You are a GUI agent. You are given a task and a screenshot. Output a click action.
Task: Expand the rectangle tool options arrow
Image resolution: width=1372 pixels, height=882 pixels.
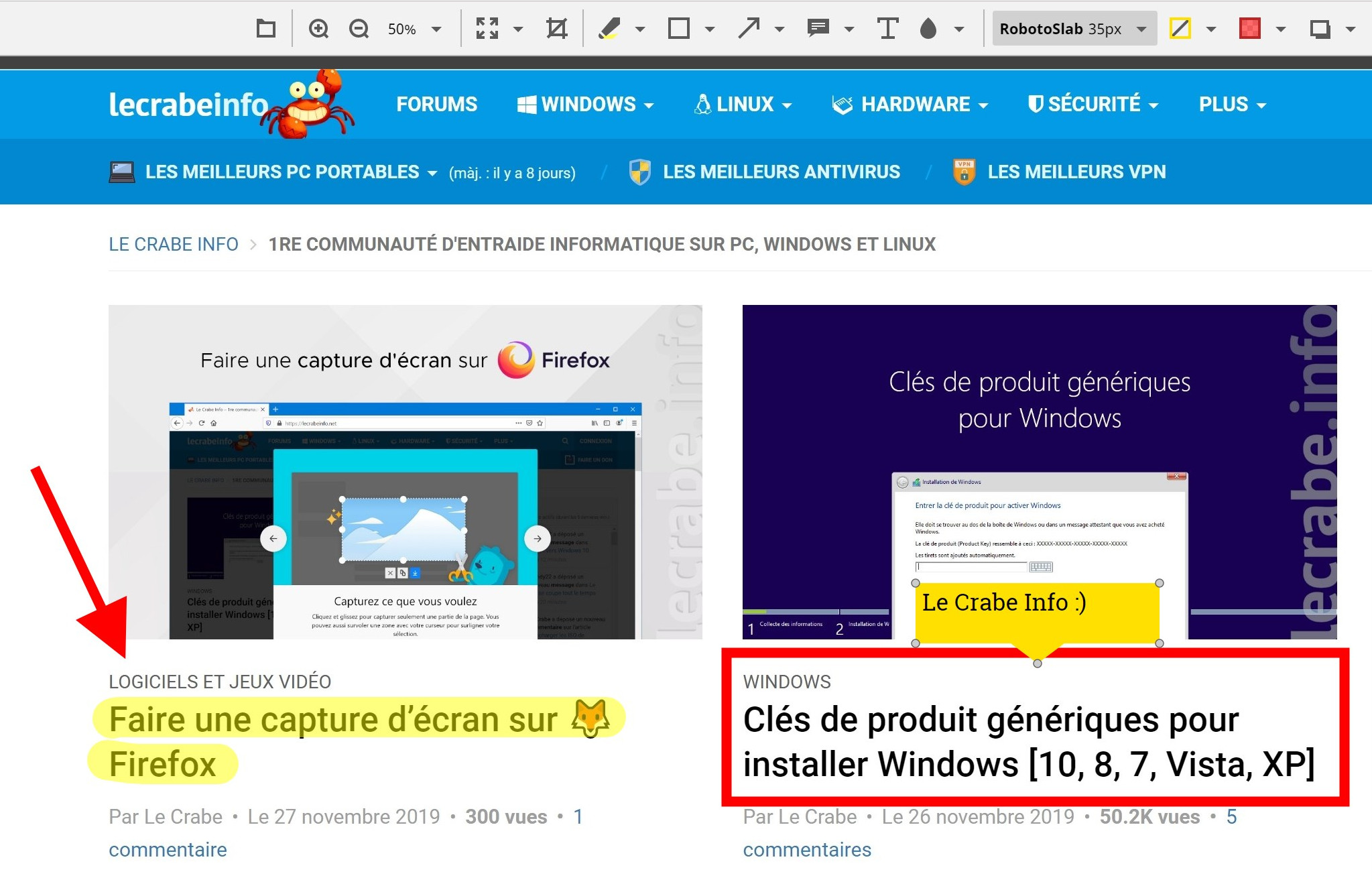coord(709,29)
